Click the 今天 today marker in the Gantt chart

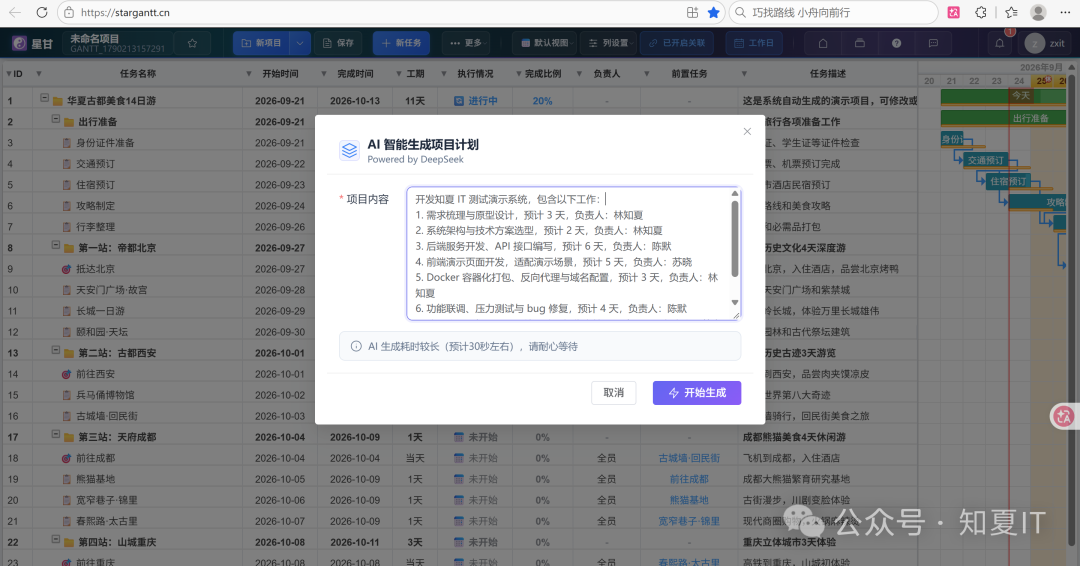click(x=1020, y=95)
